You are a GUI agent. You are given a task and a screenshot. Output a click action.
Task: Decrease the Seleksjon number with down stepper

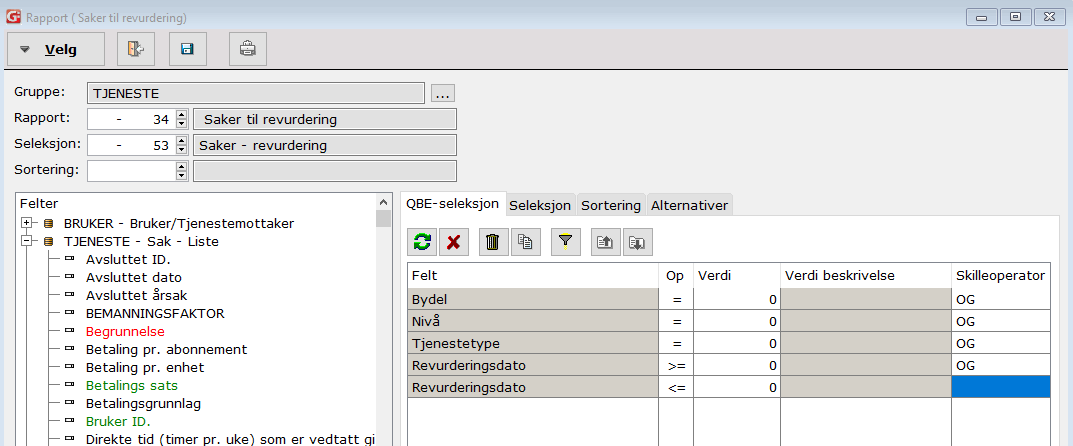[x=181, y=150]
